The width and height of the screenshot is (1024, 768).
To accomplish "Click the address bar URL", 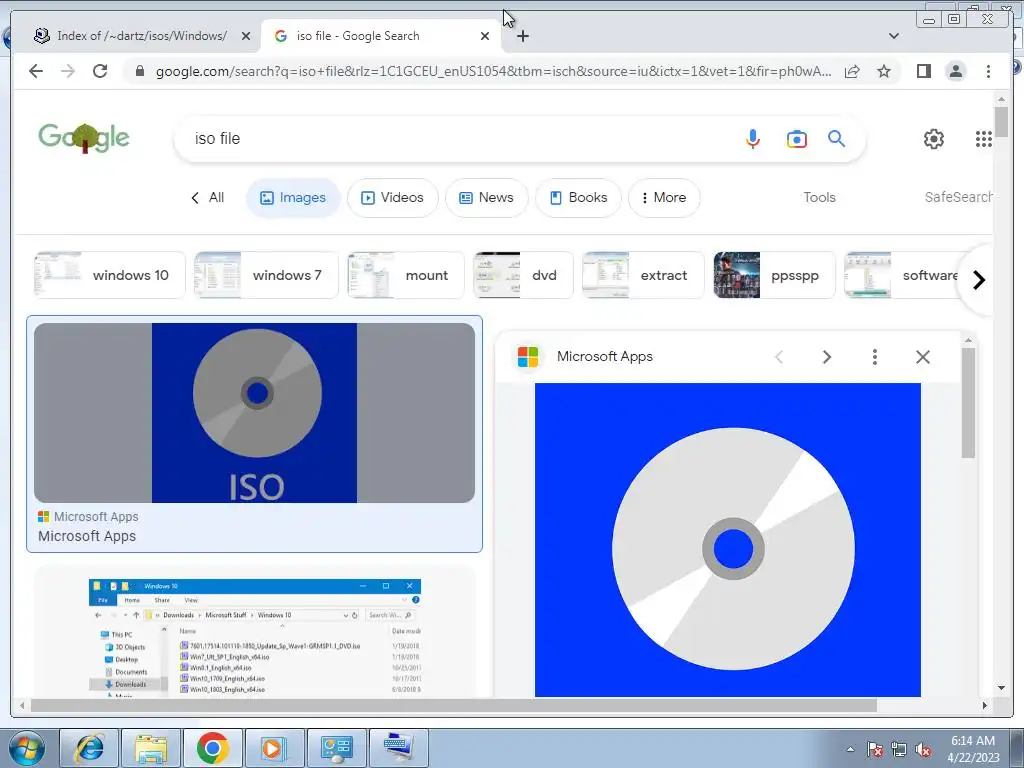I will pos(493,71).
